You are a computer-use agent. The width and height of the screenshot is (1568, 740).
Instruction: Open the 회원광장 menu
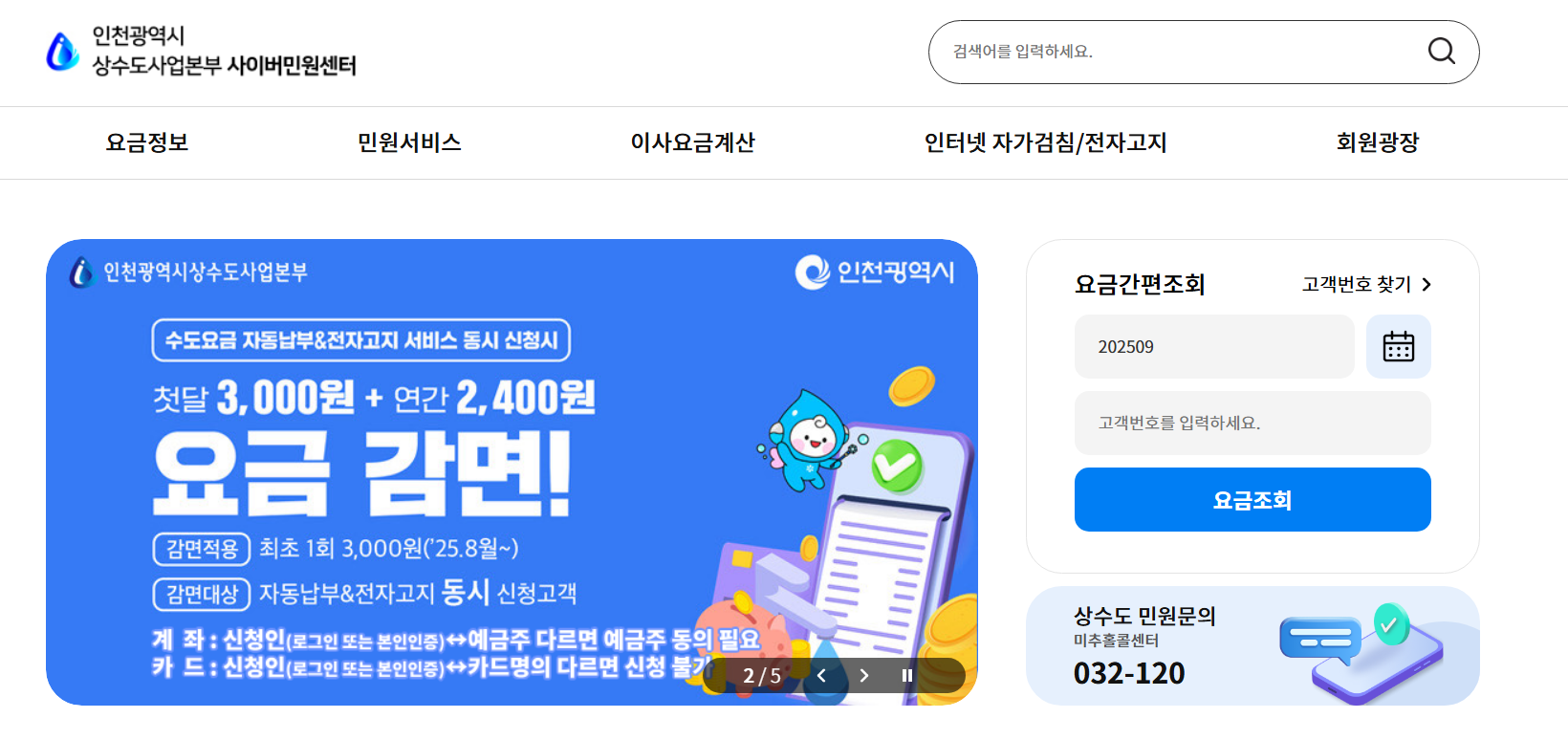point(1378,142)
